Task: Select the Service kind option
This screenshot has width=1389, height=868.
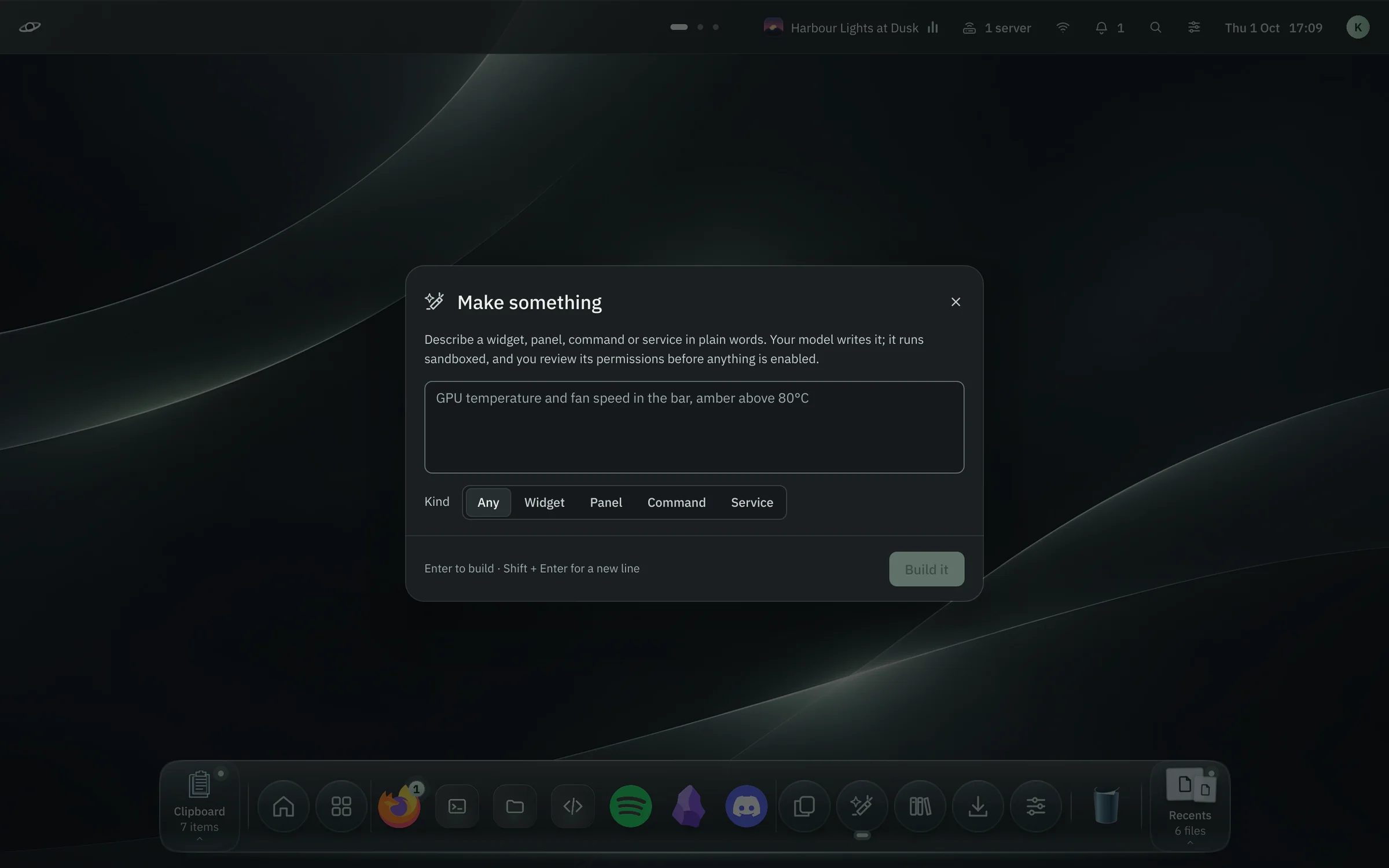Action: click(752, 502)
